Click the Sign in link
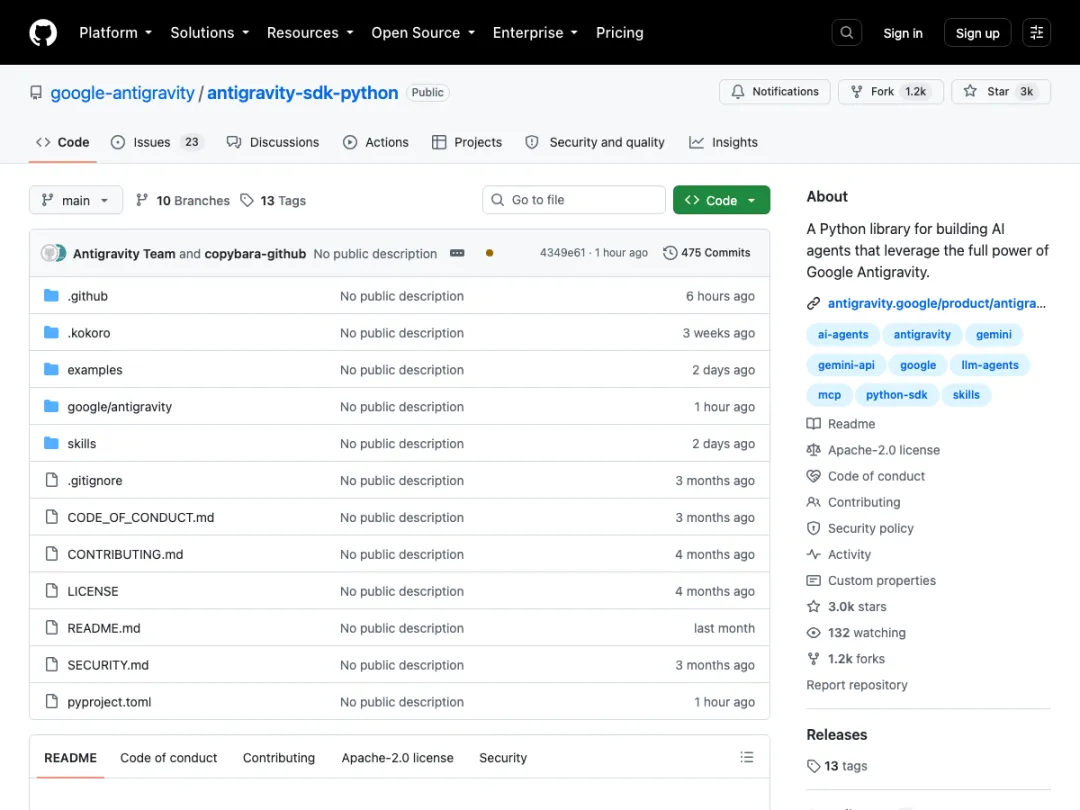Viewport: 1080px width, 810px height. (902, 33)
